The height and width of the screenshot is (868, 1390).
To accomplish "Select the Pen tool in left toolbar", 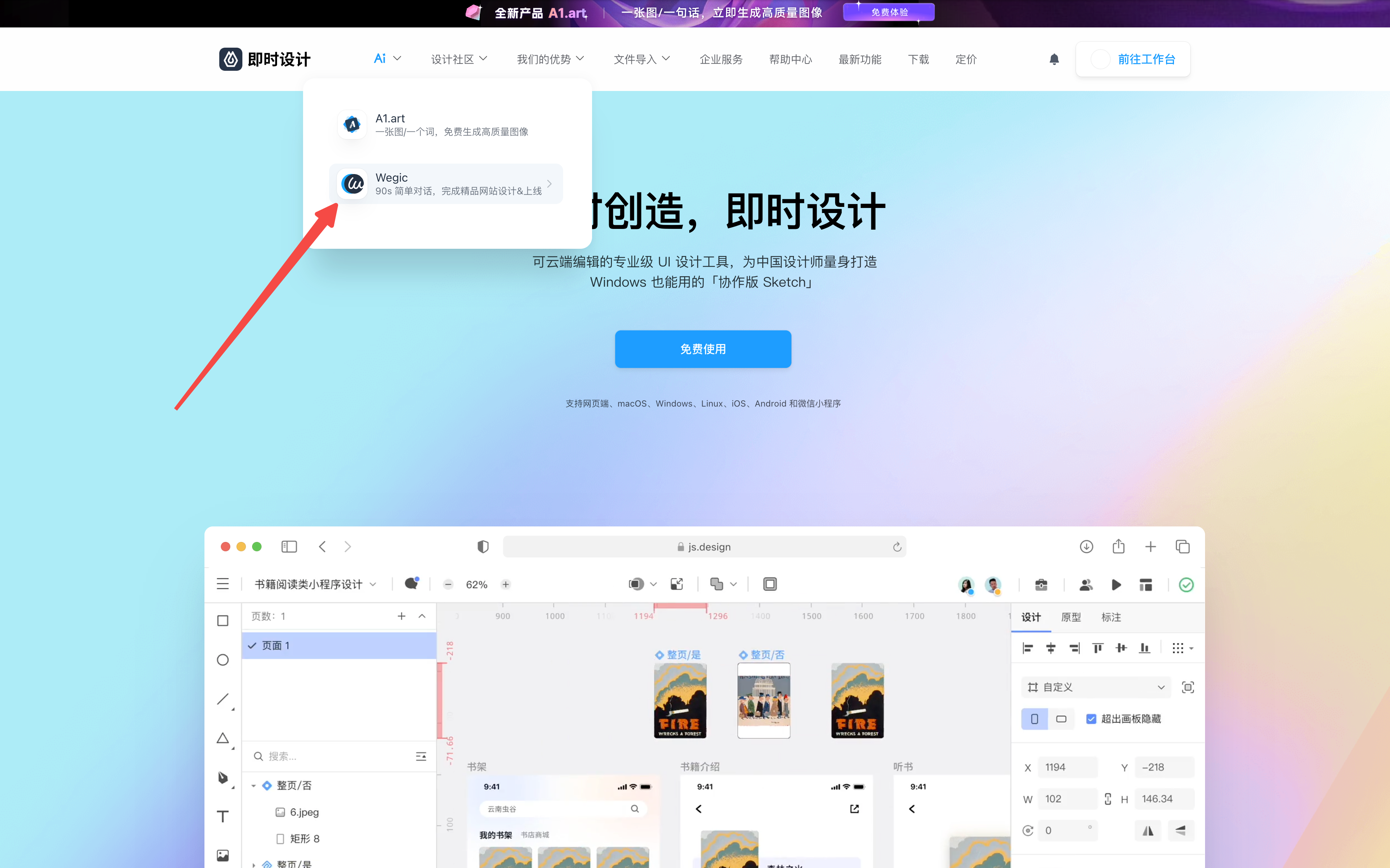I will click(x=223, y=777).
